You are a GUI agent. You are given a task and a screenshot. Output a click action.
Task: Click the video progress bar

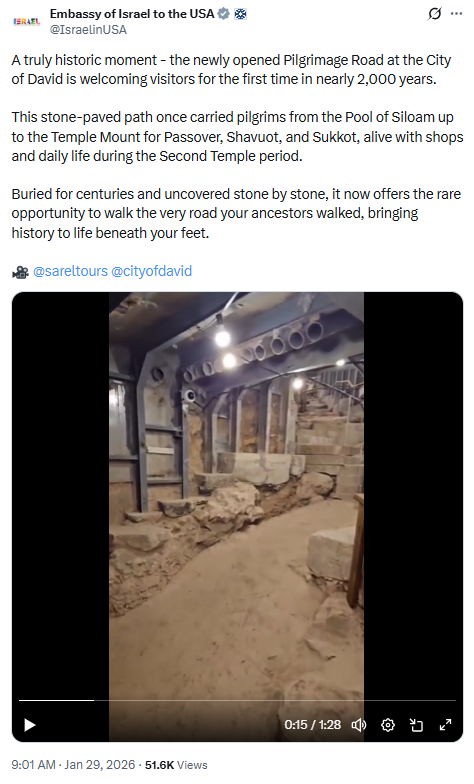click(237, 700)
